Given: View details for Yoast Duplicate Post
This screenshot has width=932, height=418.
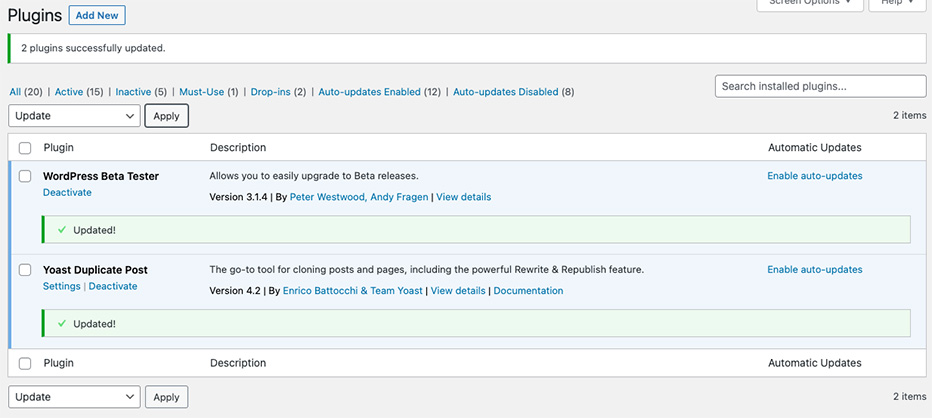Looking at the screenshot, I should click(458, 291).
